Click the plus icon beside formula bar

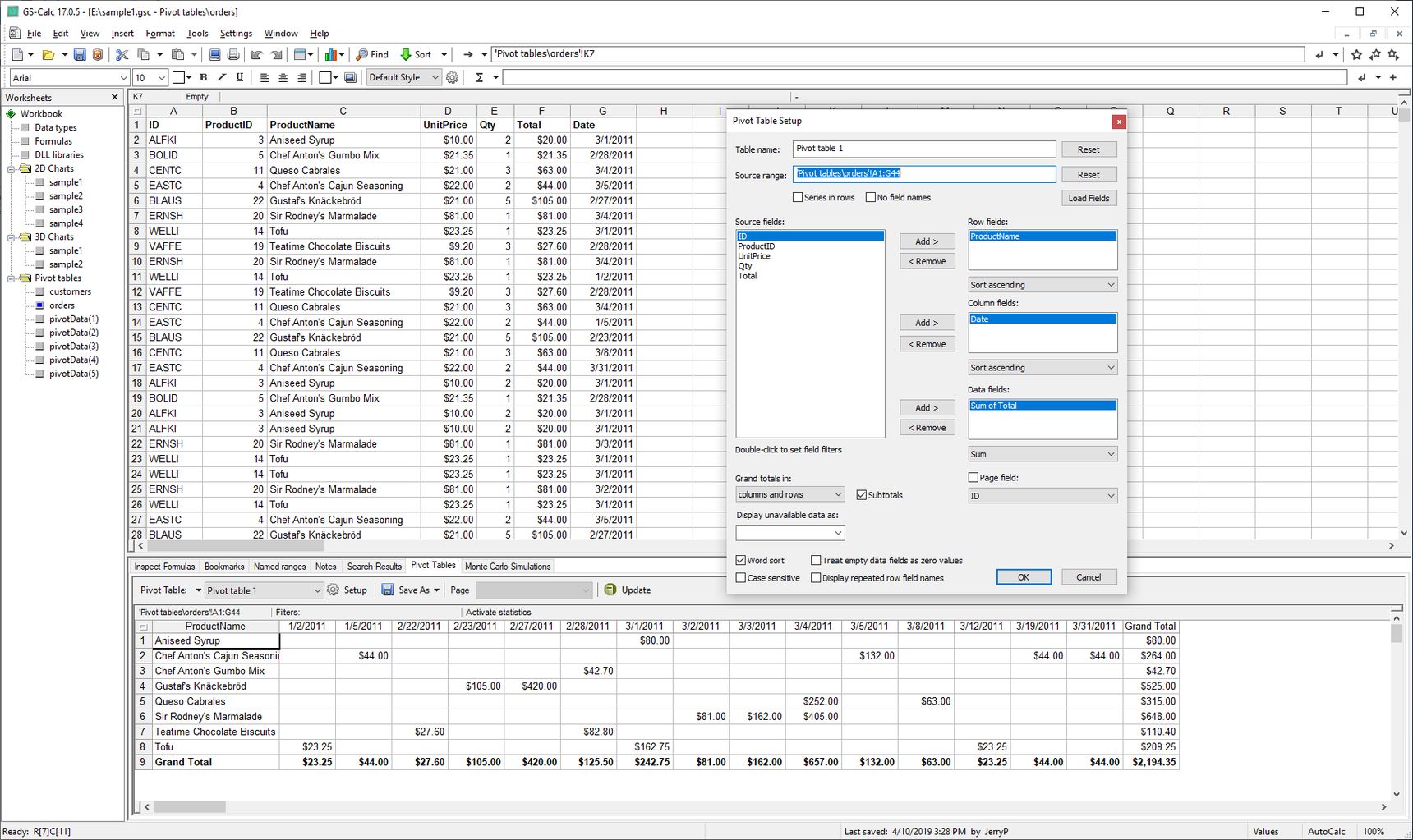(x=1393, y=77)
